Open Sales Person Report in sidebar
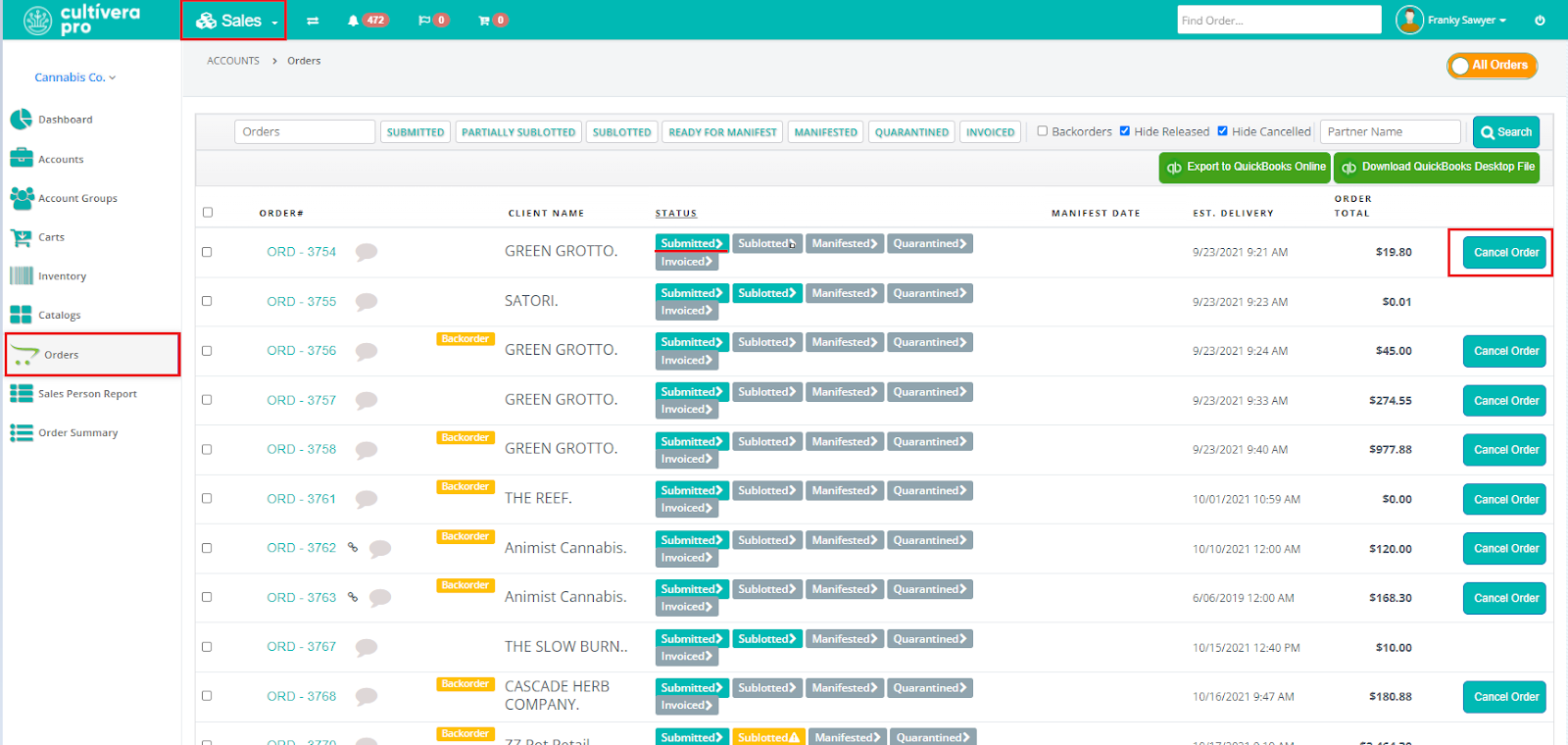Viewport: 1568px width, 745px height. pos(87,394)
